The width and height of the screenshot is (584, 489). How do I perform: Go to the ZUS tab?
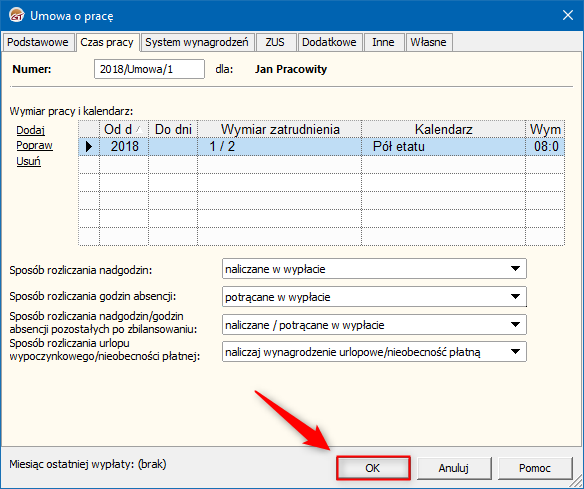(x=275, y=42)
